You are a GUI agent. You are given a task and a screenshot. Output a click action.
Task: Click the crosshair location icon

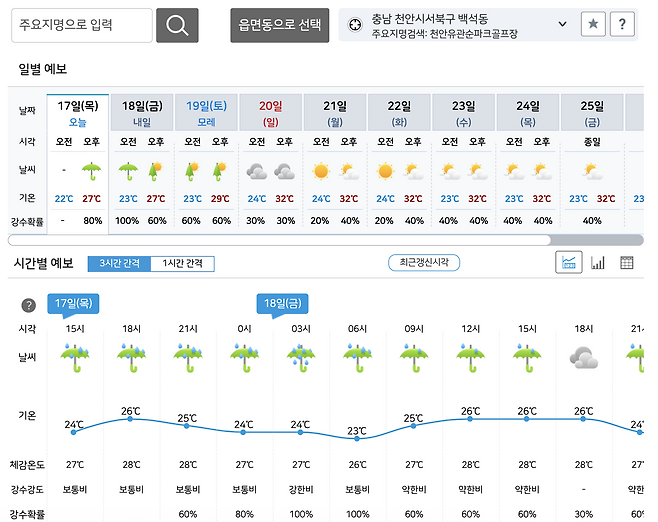pos(355,23)
